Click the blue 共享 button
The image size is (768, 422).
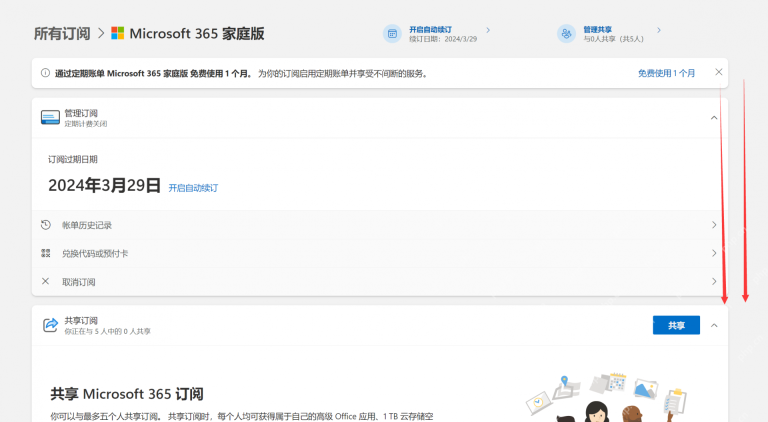coord(676,325)
